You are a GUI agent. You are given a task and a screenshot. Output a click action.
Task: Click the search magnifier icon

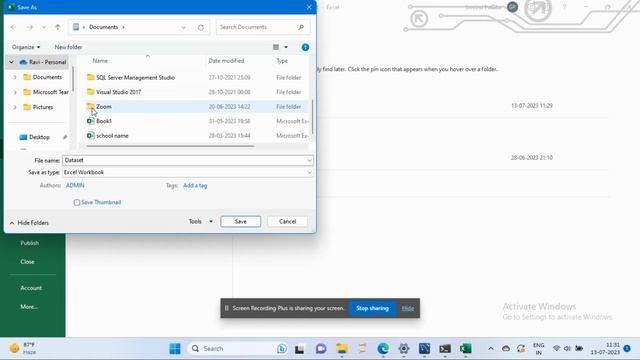(x=301, y=27)
